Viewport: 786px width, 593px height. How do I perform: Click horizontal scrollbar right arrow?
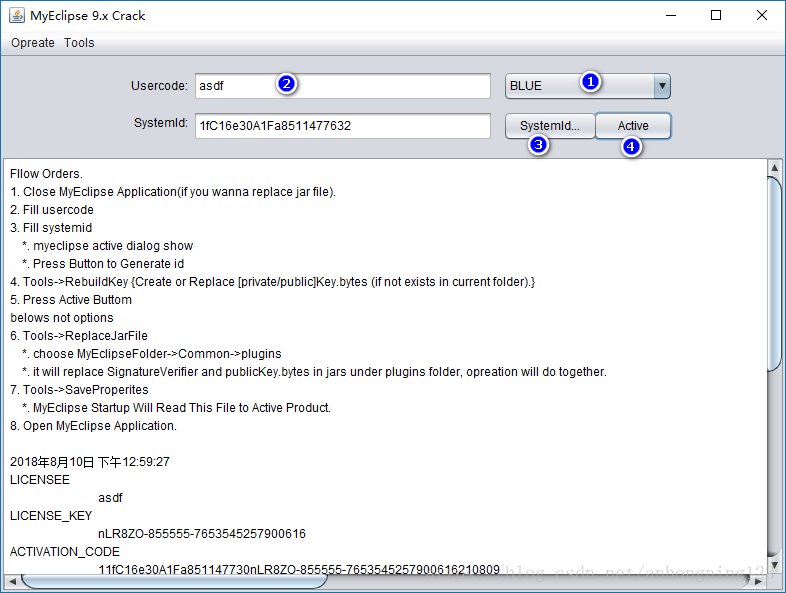coord(758,581)
